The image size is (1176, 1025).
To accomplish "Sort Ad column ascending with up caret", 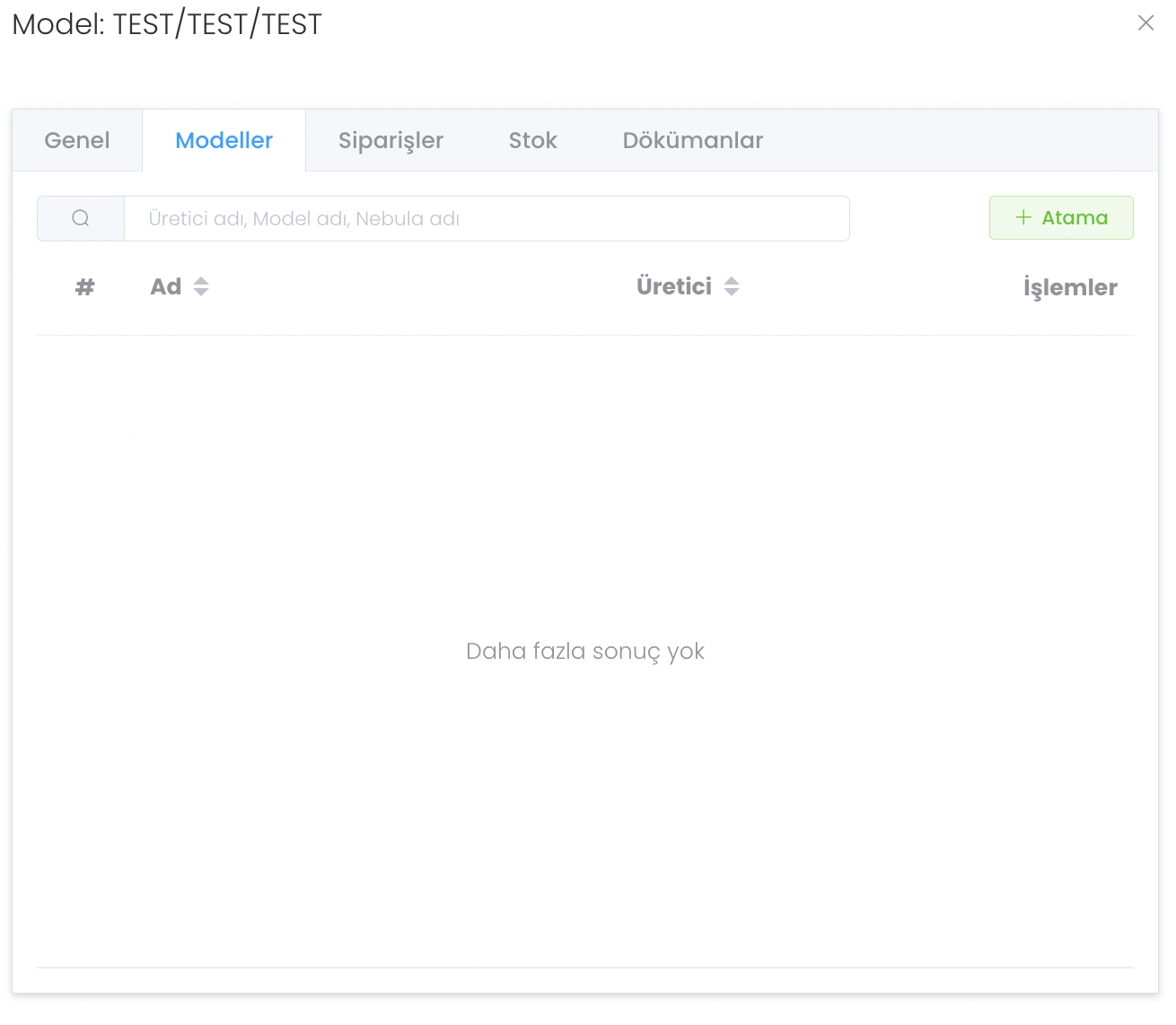I will coord(201,281).
